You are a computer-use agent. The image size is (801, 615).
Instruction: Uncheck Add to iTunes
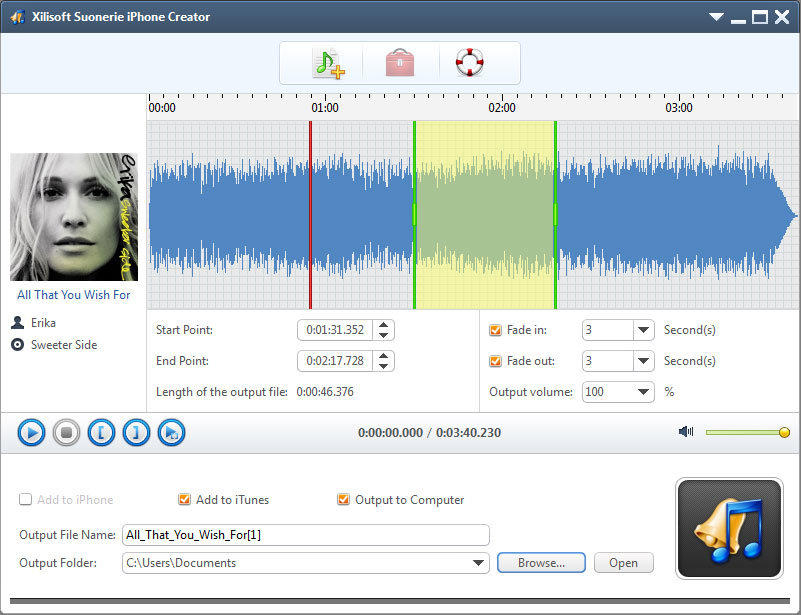coord(184,500)
